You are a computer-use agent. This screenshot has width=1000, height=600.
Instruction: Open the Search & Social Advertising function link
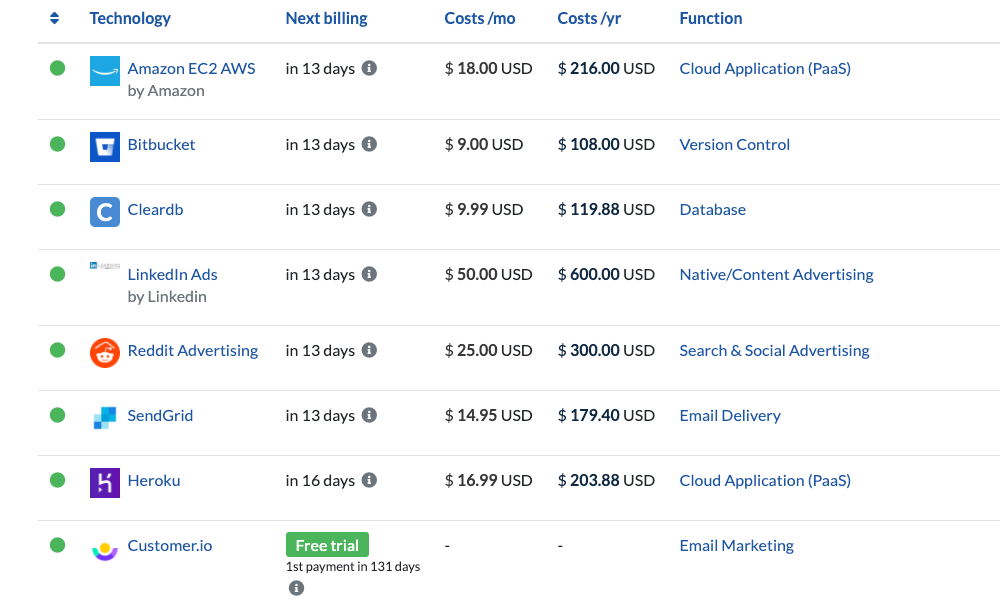point(774,351)
